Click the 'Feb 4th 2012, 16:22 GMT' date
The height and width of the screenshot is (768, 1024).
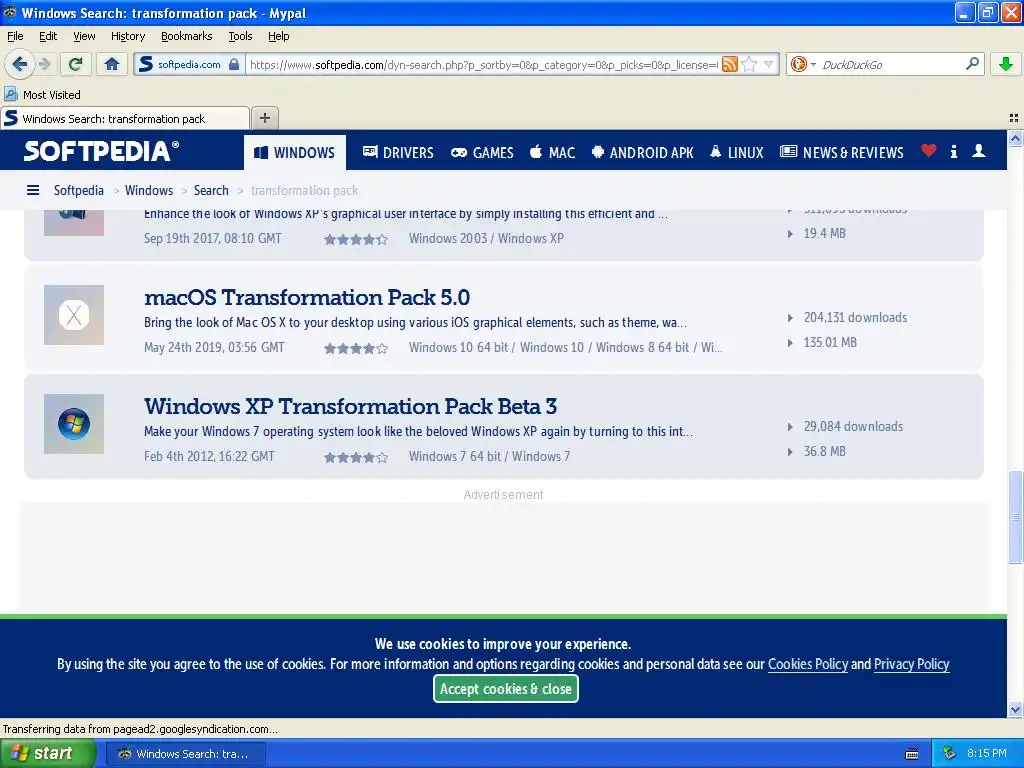tap(209, 456)
